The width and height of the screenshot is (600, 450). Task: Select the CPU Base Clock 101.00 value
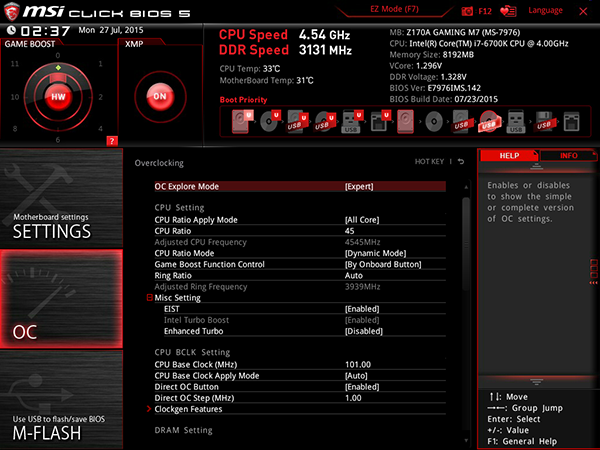358,364
